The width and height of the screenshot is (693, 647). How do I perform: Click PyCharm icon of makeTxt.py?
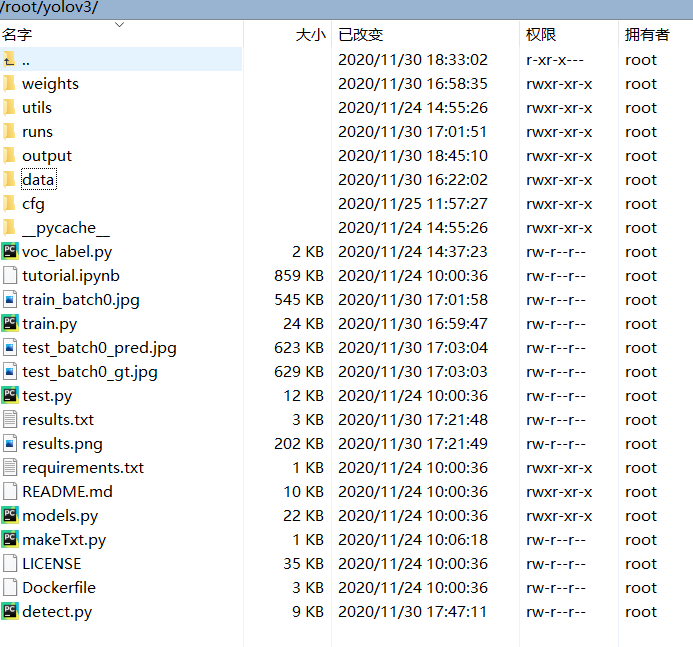coord(10,539)
